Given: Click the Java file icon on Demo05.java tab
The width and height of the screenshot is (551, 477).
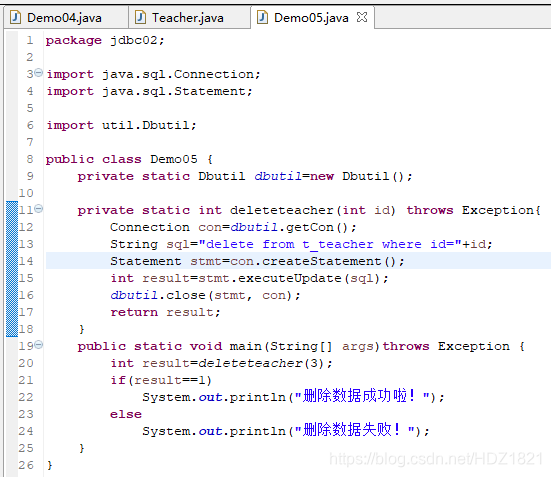Looking at the screenshot, I should 262,17.
